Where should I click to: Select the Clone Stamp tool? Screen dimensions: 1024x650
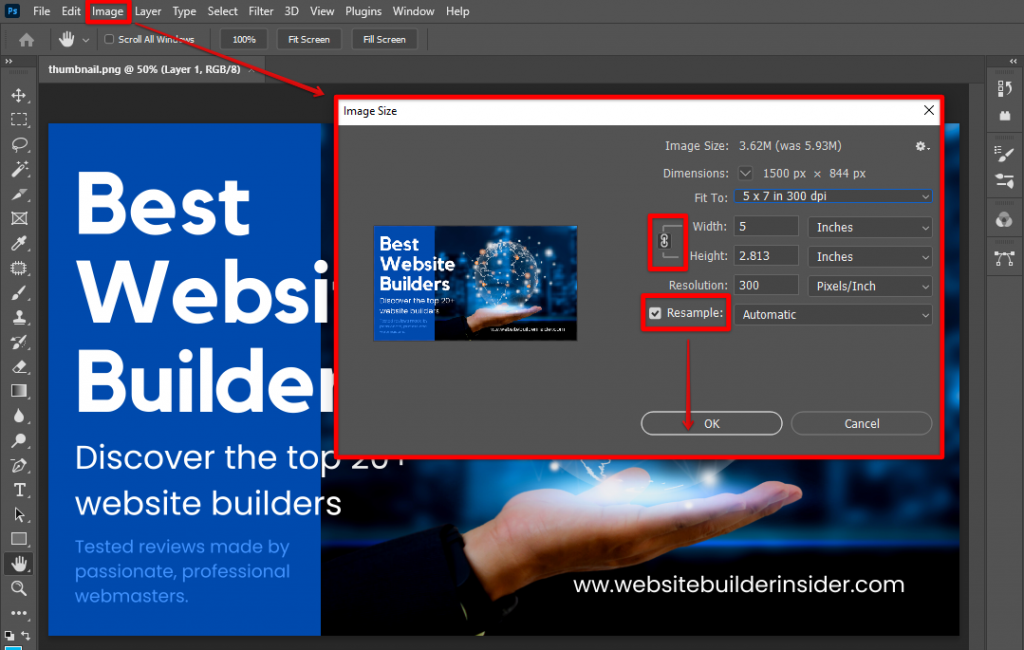(x=18, y=318)
